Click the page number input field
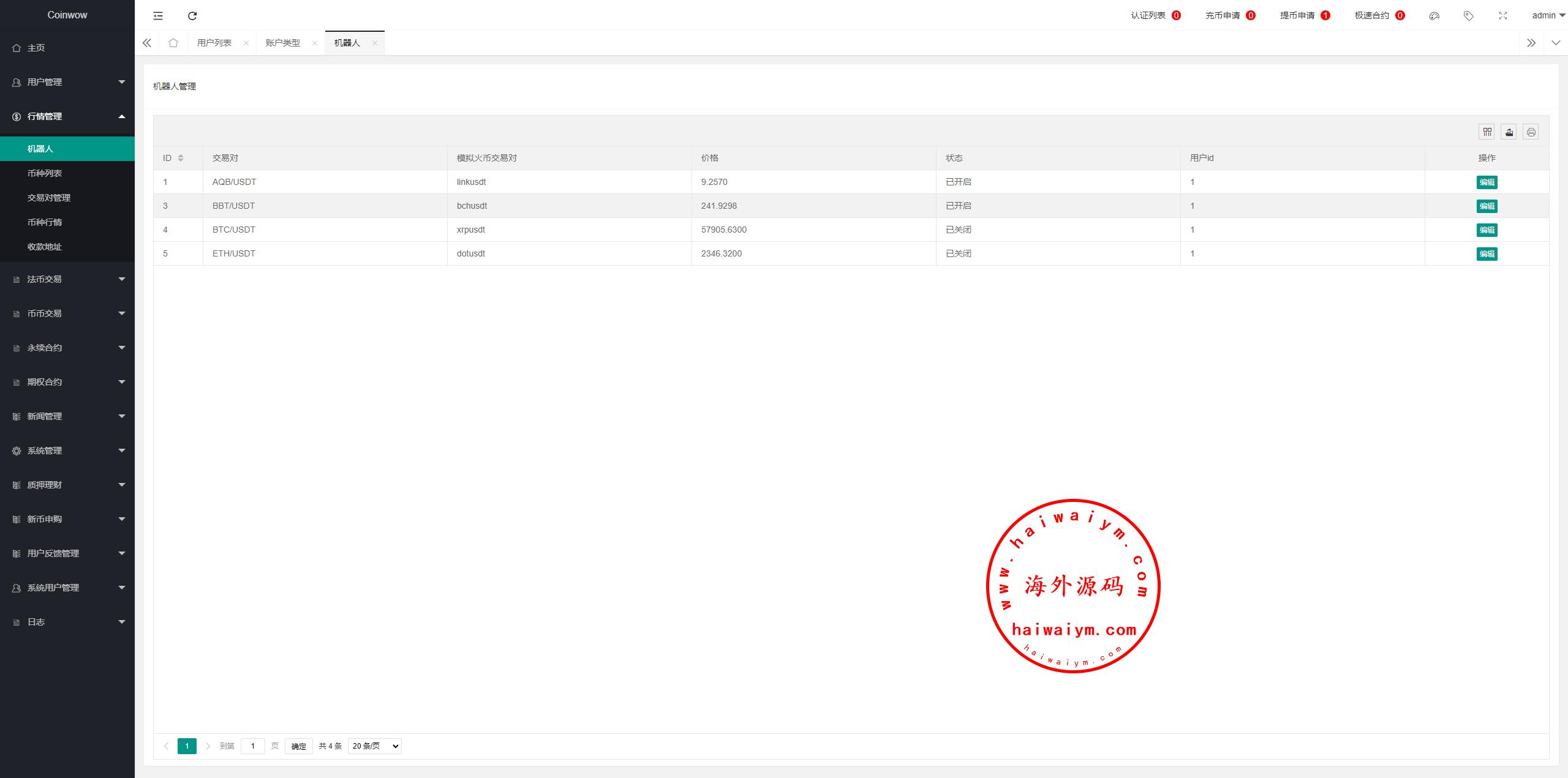Screen dimensions: 1568x778 (252, 746)
